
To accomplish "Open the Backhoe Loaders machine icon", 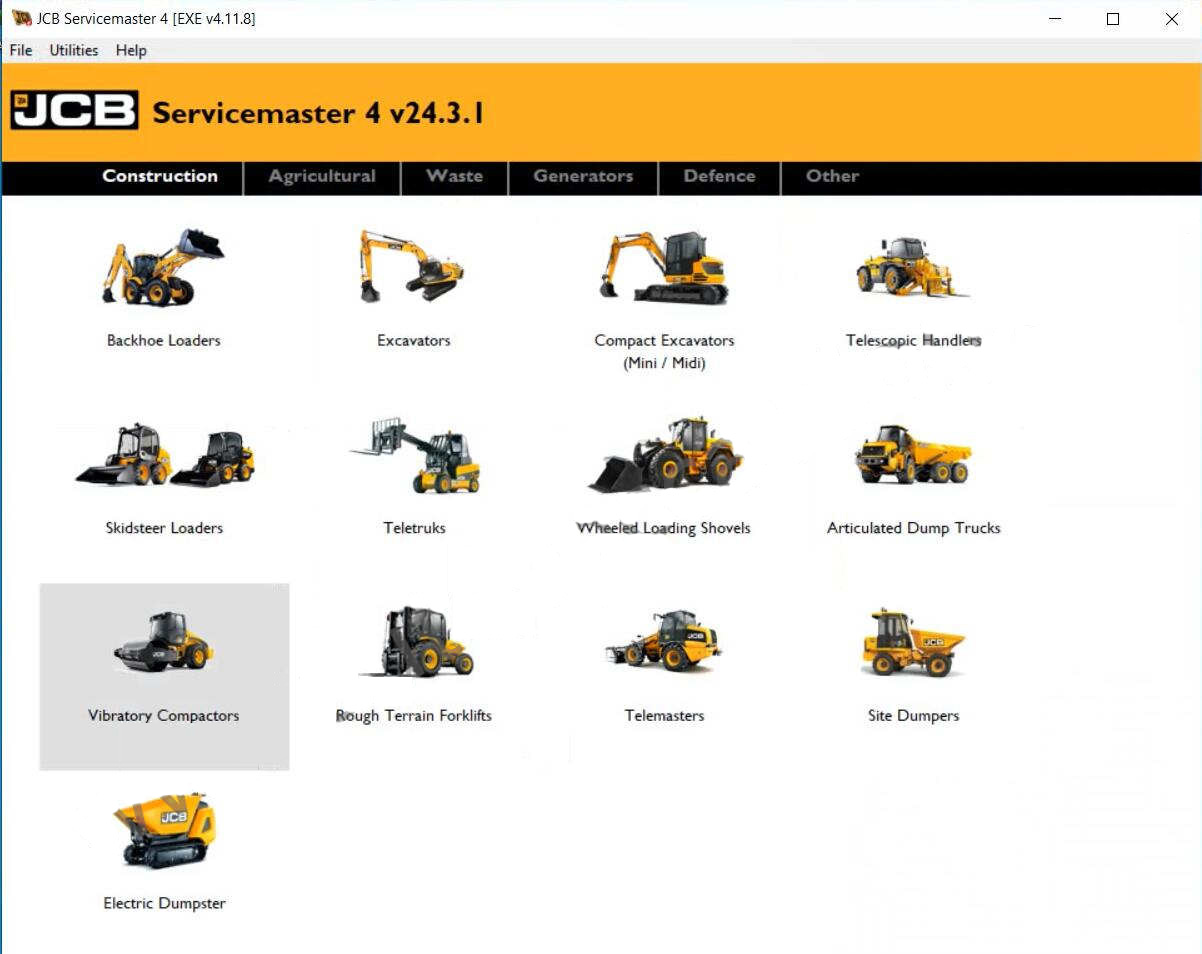I will tap(164, 267).
